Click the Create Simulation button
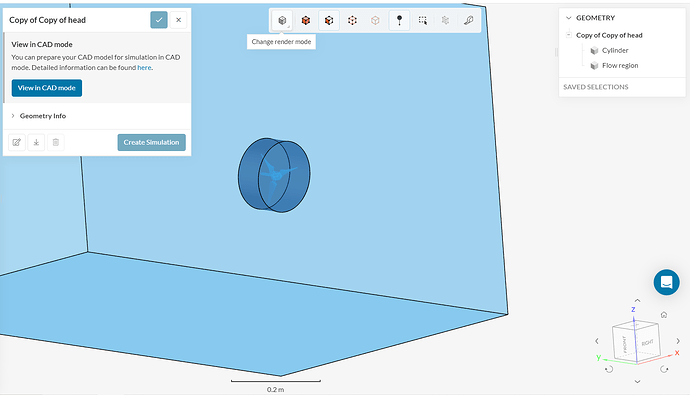Screen dimensions: 690x395 pyautogui.click(x=151, y=143)
